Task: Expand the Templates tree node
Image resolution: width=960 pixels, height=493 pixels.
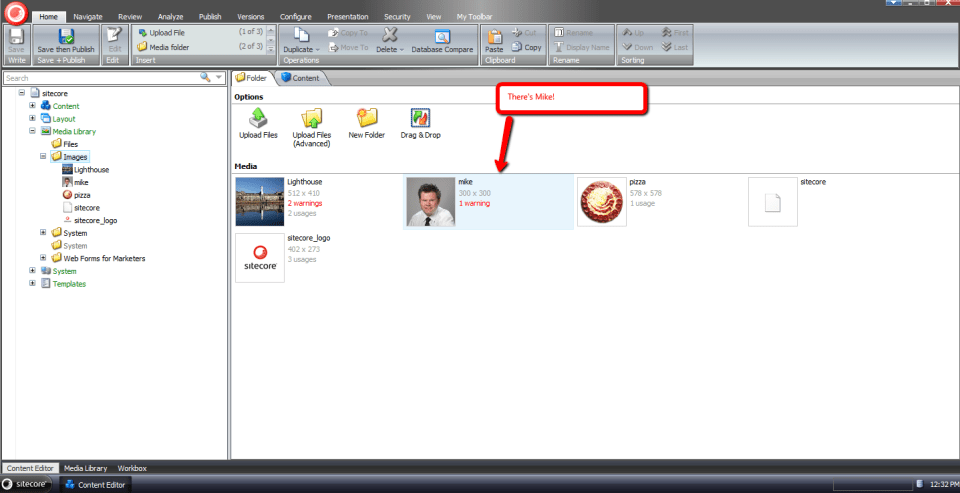Action: click(x=32, y=284)
